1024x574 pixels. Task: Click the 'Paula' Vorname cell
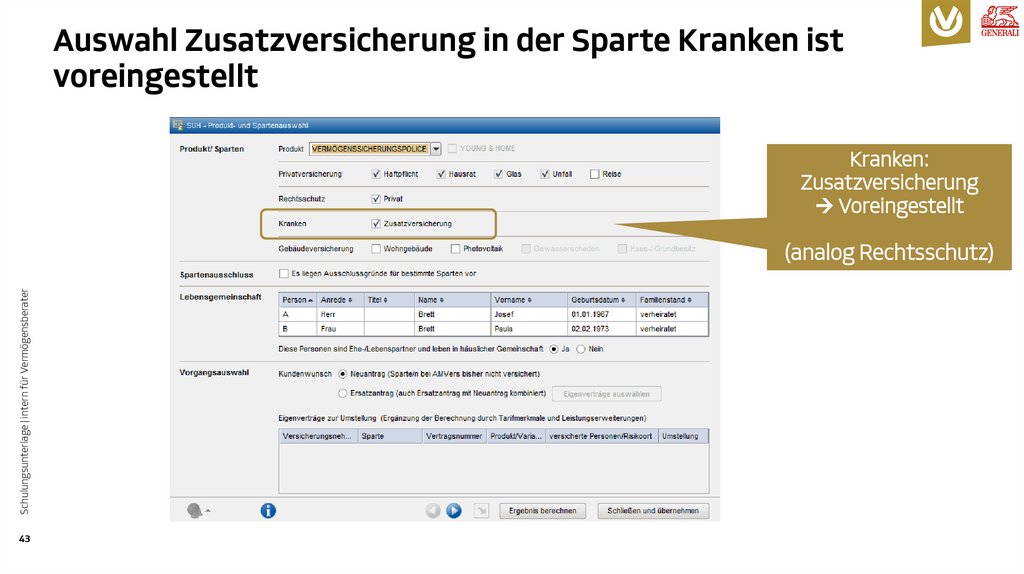(529, 329)
